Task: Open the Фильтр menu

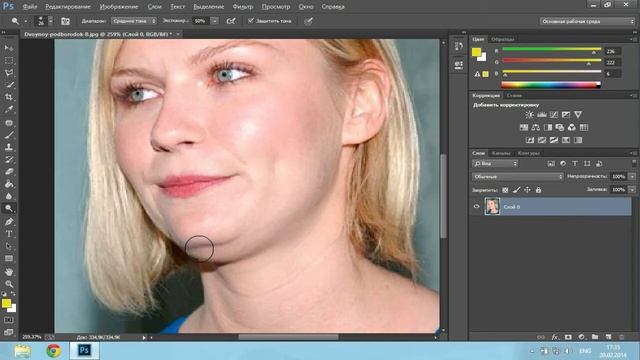Action: coord(242,7)
